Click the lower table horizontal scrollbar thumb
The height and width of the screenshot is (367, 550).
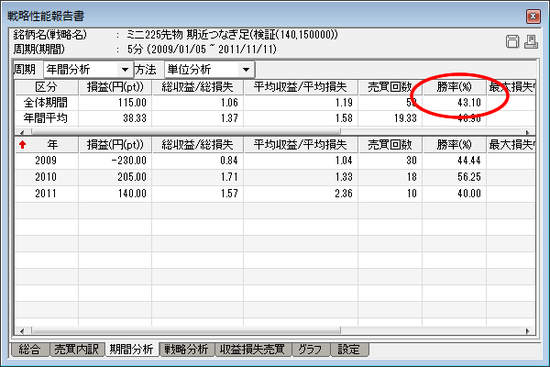[186, 331]
